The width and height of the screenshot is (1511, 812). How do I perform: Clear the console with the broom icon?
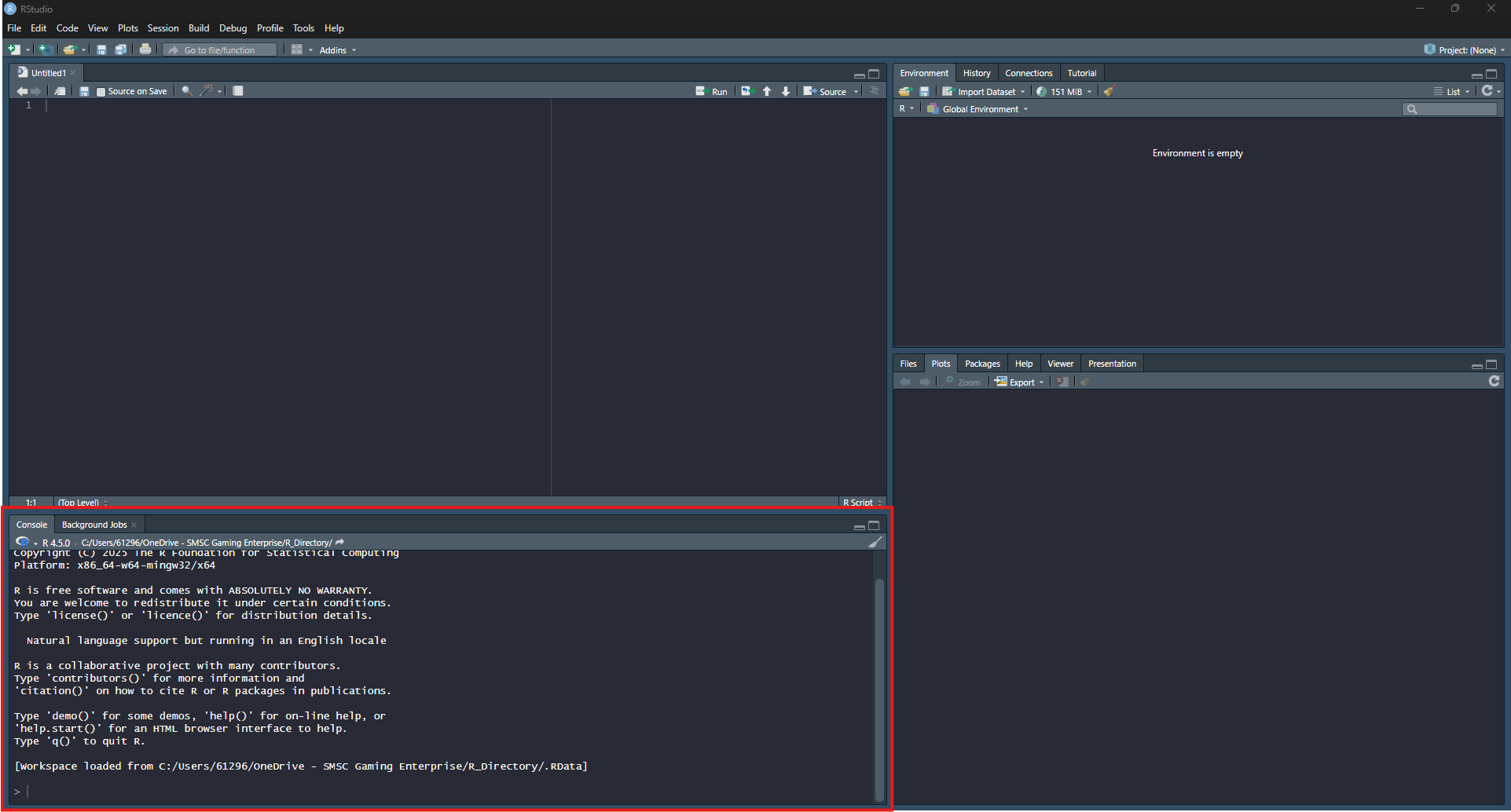(x=875, y=542)
